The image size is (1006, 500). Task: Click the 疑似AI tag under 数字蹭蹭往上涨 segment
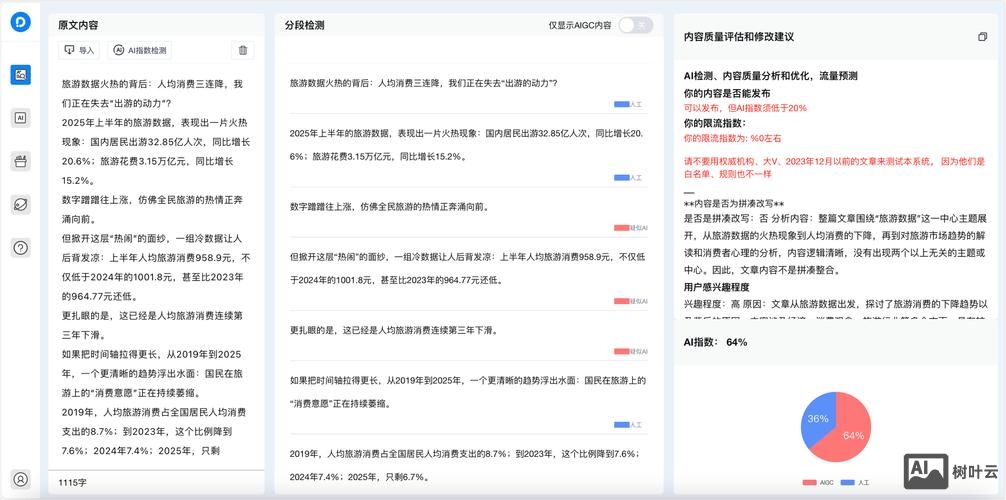click(631, 228)
